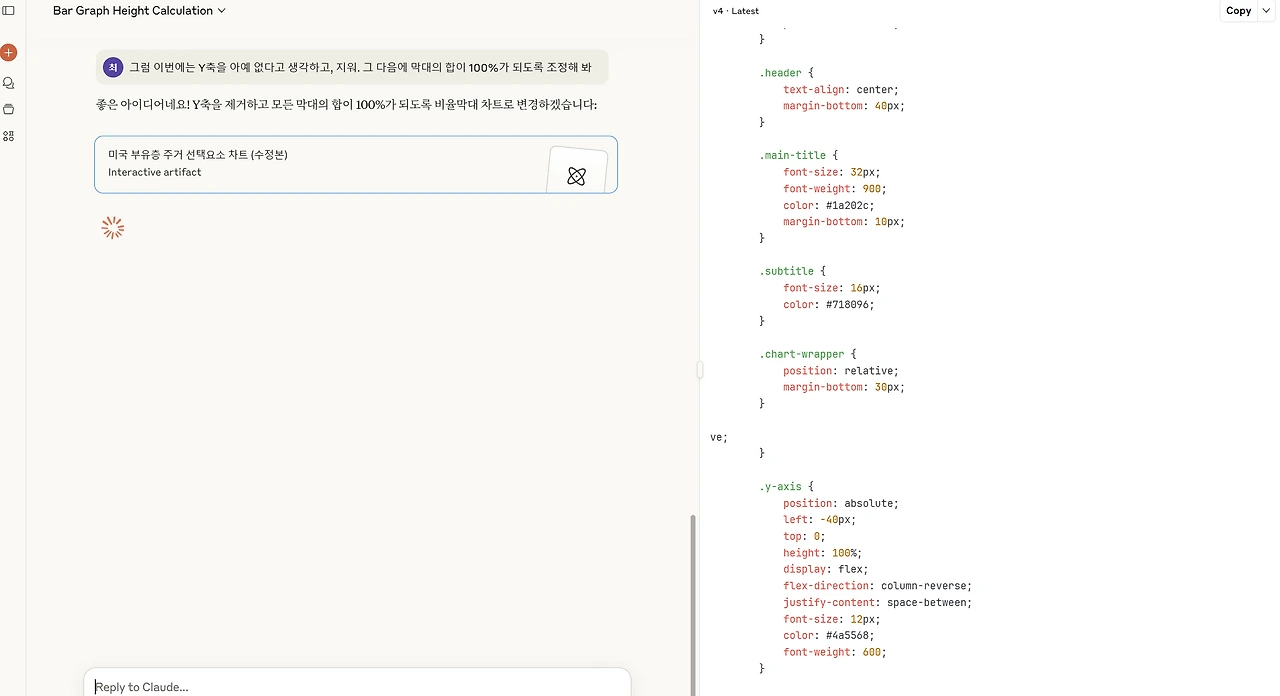Click the .header selector in code
This screenshot has width=1280, height=696.
(786, 73)
